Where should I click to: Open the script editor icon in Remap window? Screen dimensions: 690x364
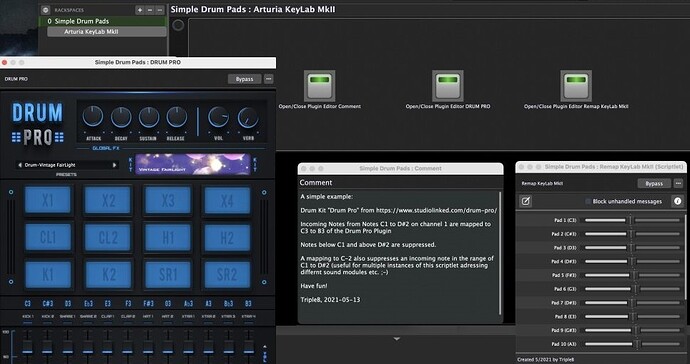point(525,201)
